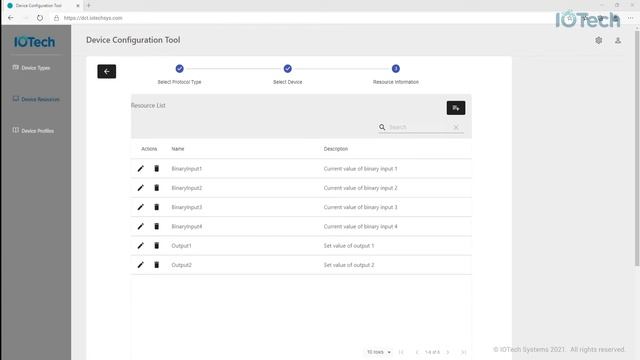Delete the Output1 resource
The image size is (640, 360).
[x=156, y=245]
